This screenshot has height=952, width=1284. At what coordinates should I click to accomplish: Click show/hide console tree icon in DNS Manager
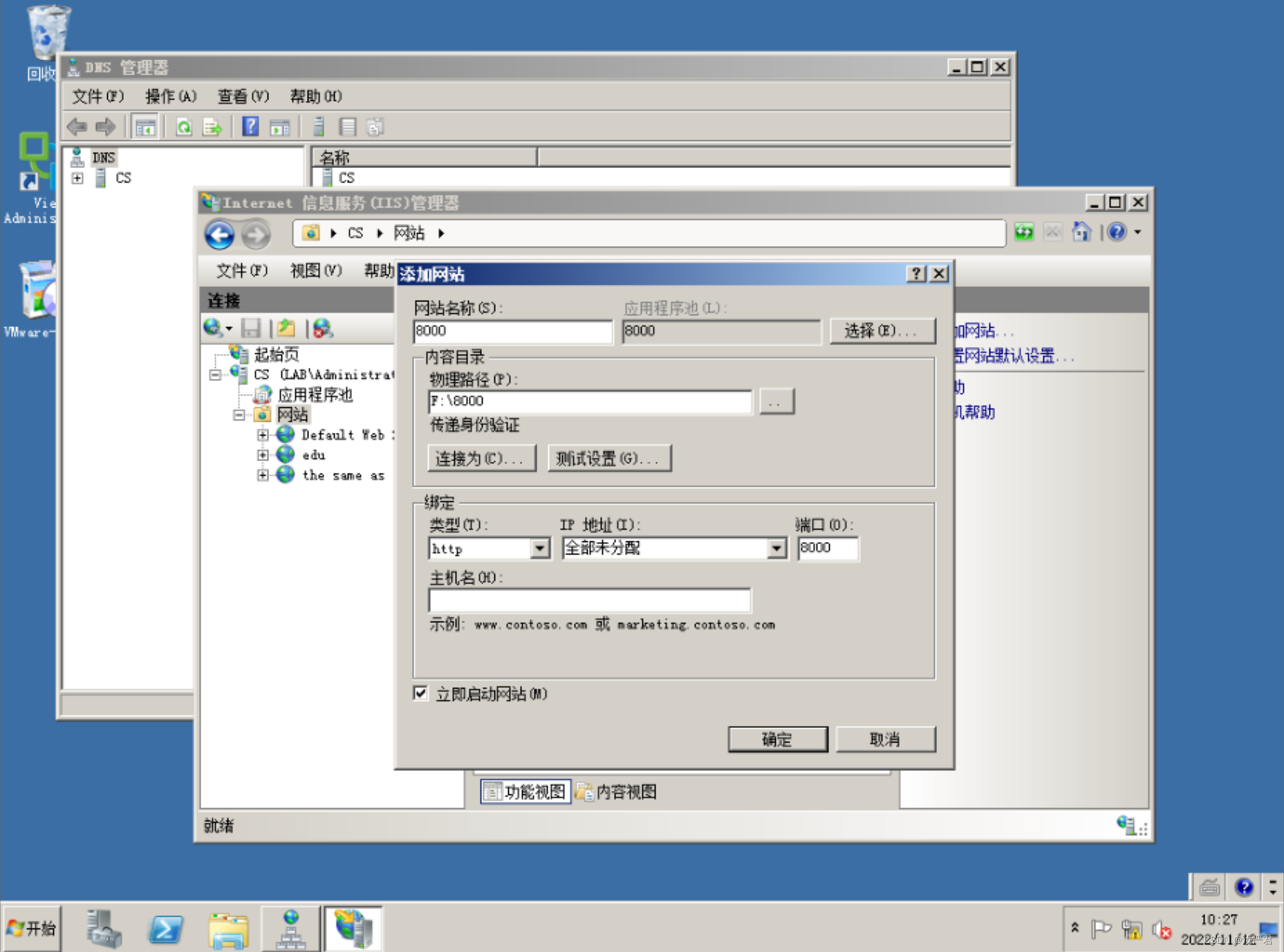pos(145,127)
